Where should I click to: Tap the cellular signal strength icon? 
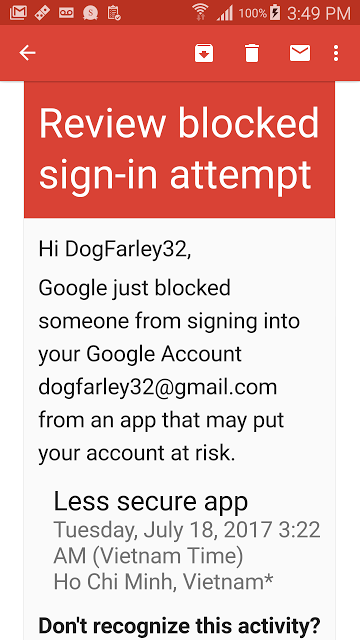224,13
